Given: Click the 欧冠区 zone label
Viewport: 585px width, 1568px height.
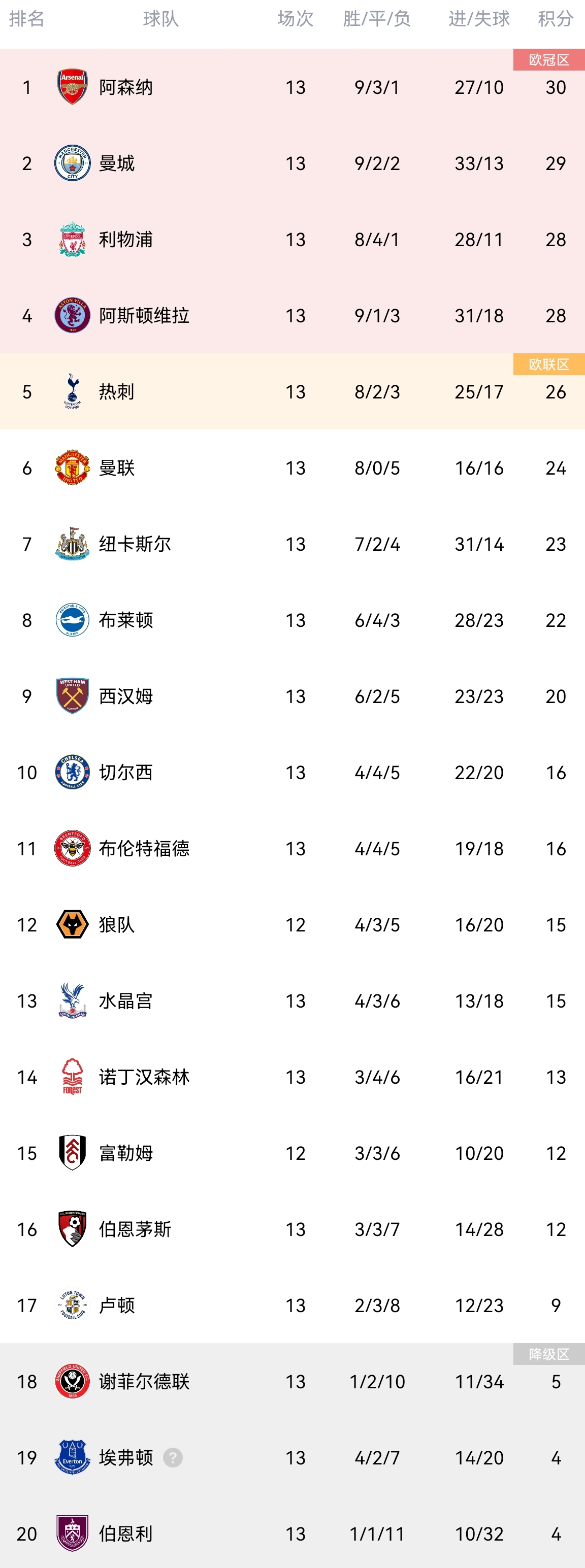Looking at the screenshot, I should (548, 60).
